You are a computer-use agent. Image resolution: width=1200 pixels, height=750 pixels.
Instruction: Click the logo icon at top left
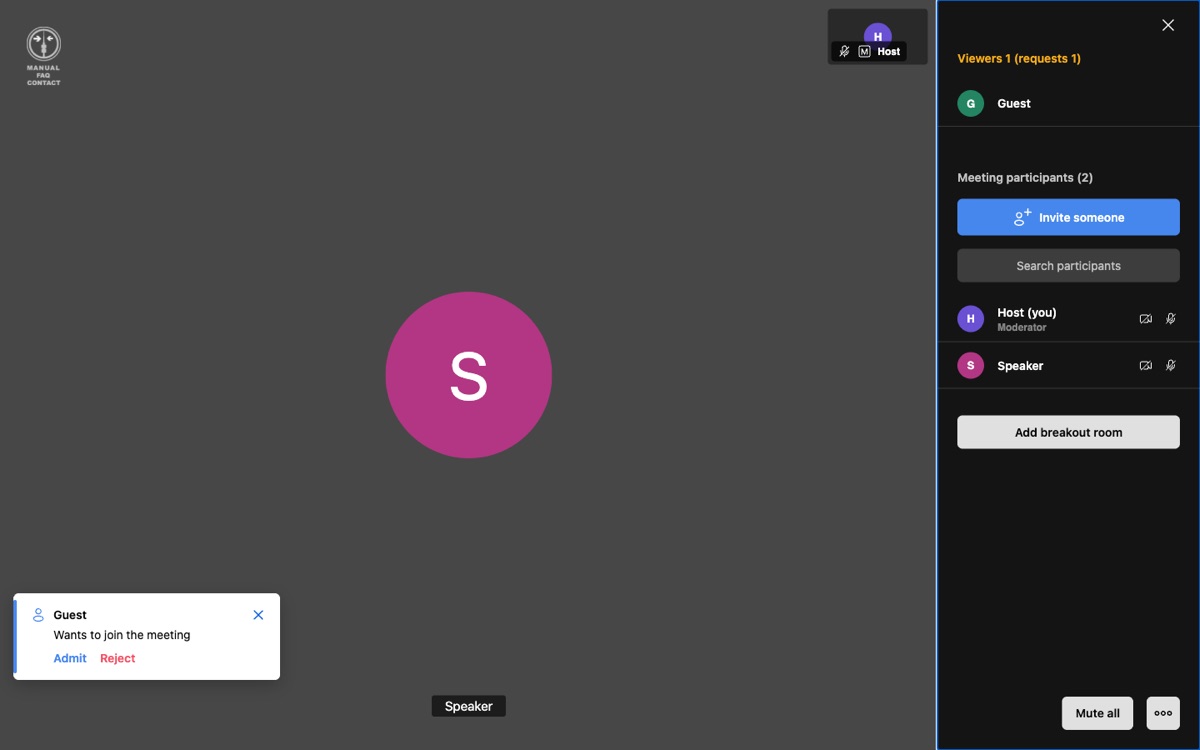tap(43, 44)
